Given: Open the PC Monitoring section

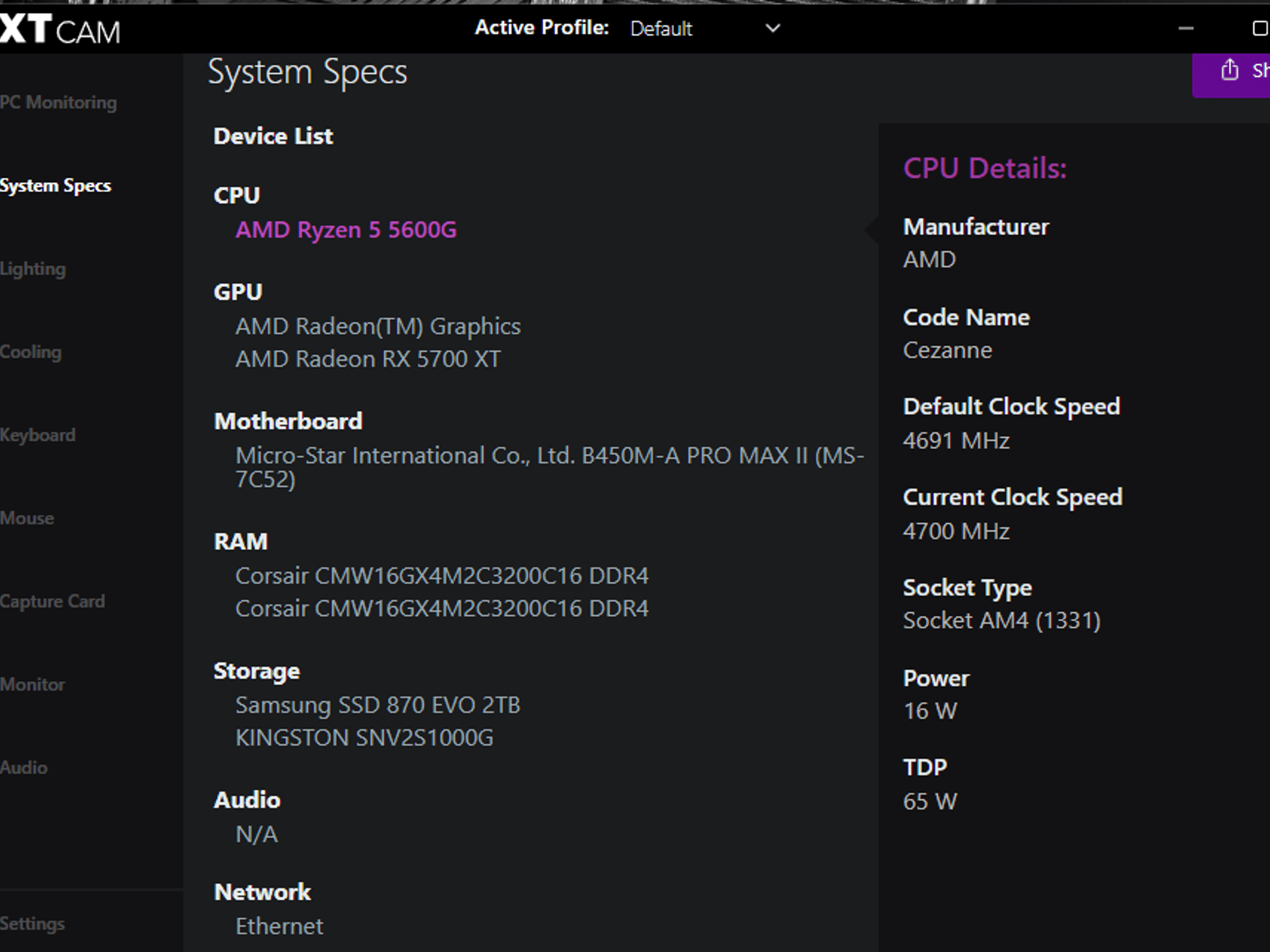Looking at the screenshot, I should 58,102.
